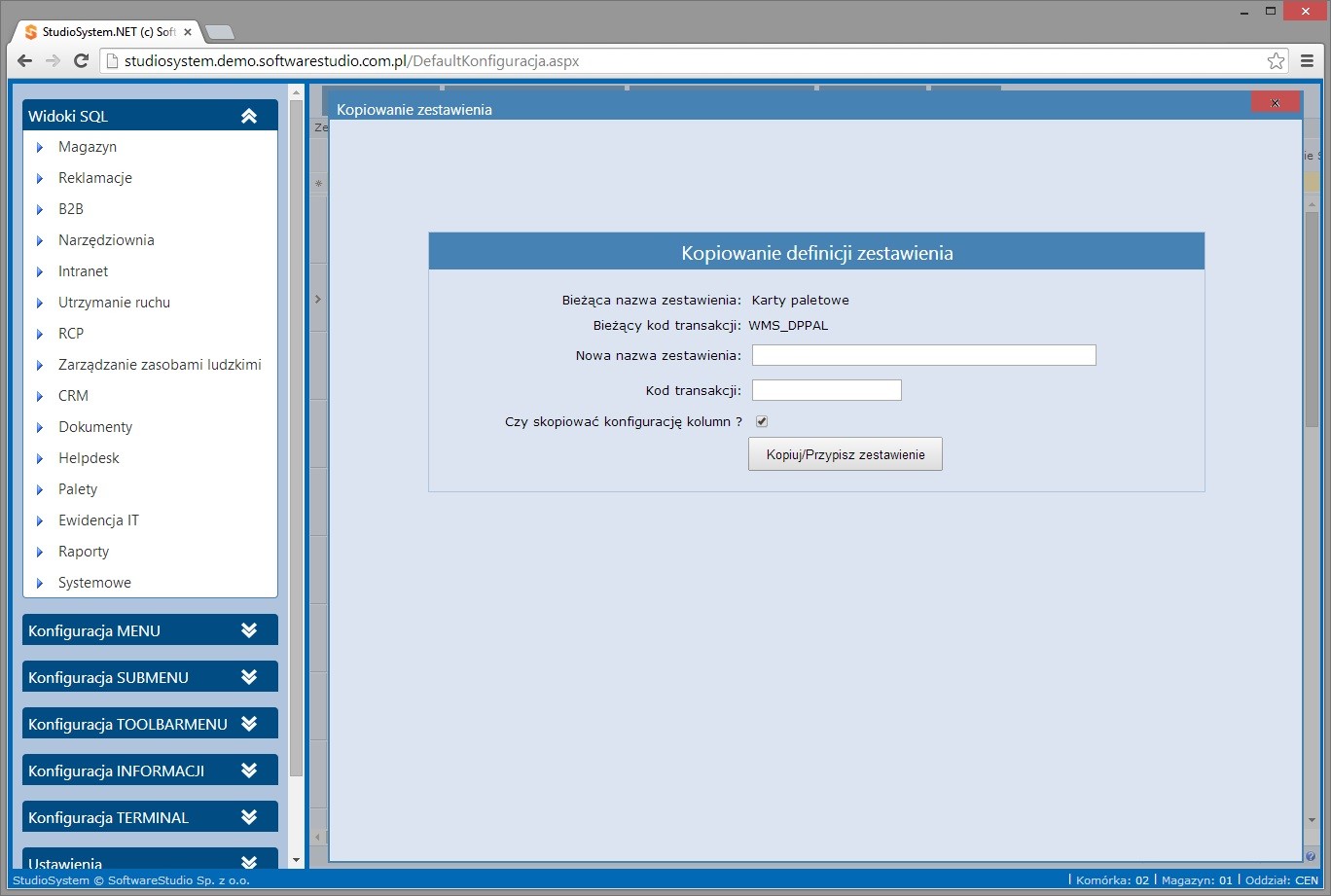Click arrow icon beside Palety
The width and height of the screenshot is (1331, 896).
pos(40,489)
